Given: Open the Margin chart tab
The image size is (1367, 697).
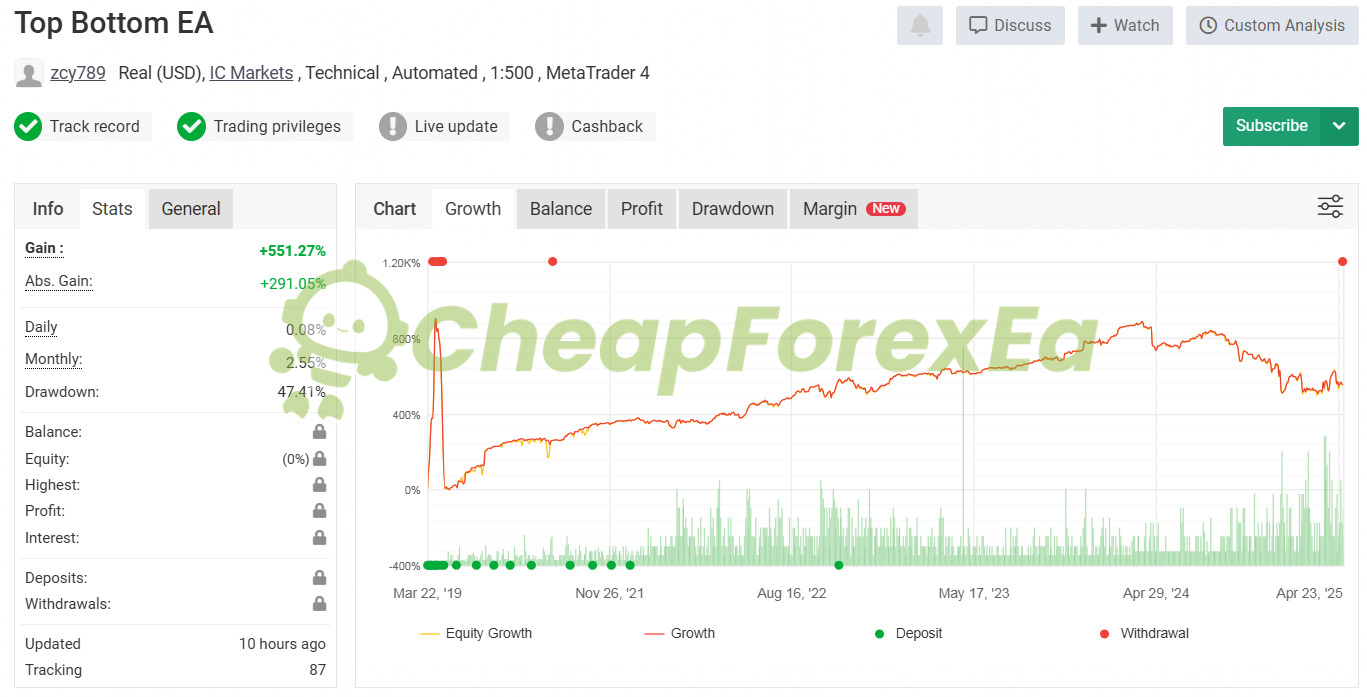Looking at the screenshot, I should (x=854, y=209).
